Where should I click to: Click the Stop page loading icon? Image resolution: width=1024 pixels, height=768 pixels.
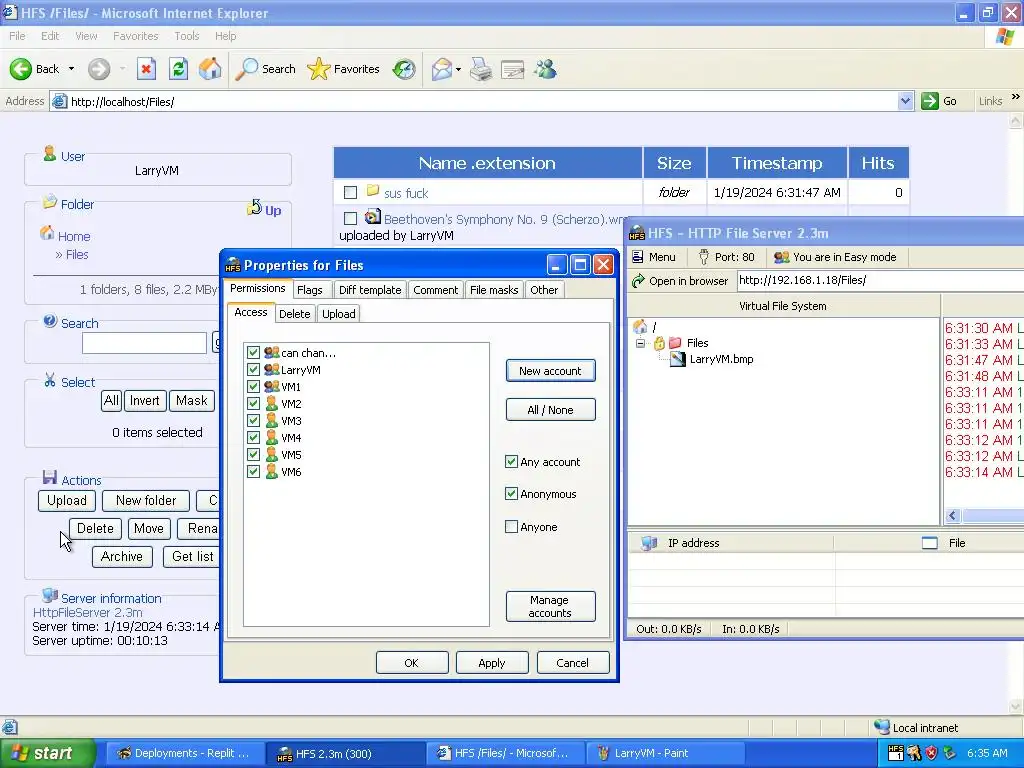pos(146,69)
